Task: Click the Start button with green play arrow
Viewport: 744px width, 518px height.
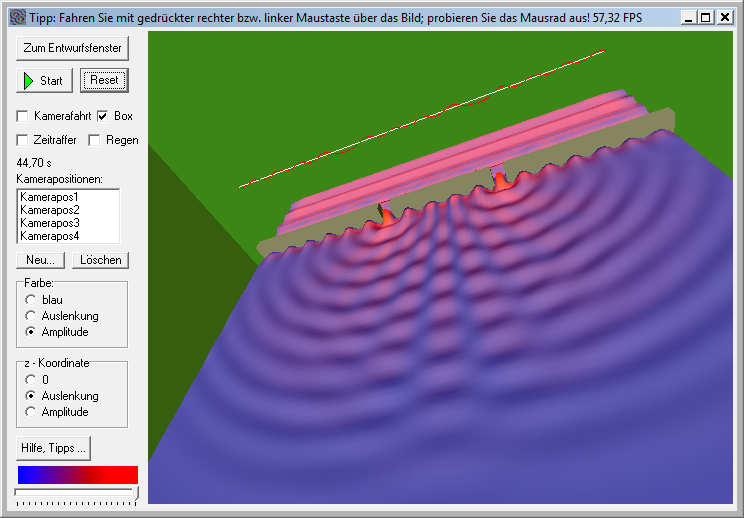Action: click(x=45, y=80)
